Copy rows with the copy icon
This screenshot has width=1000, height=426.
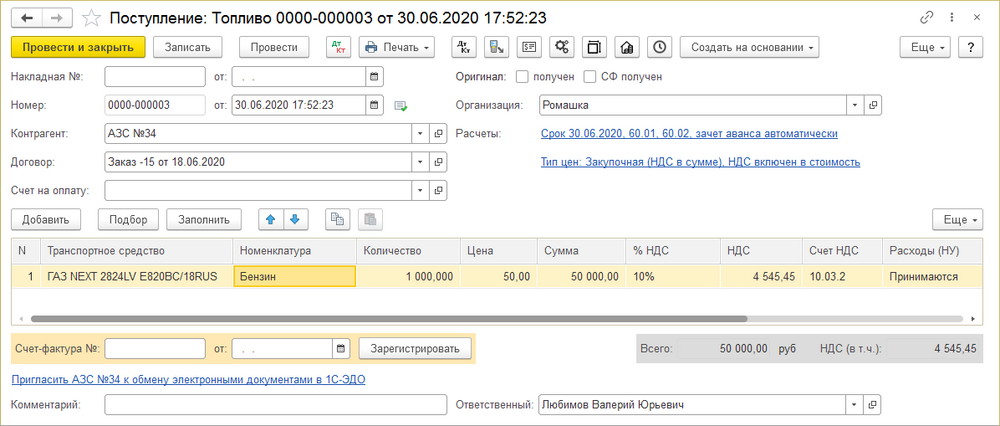[337, 219]
